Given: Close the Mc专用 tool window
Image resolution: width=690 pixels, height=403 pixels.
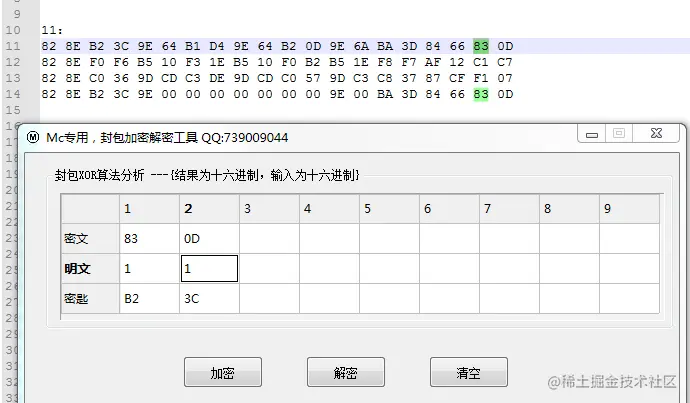Looking at the screenshot, I should [656, 133].
